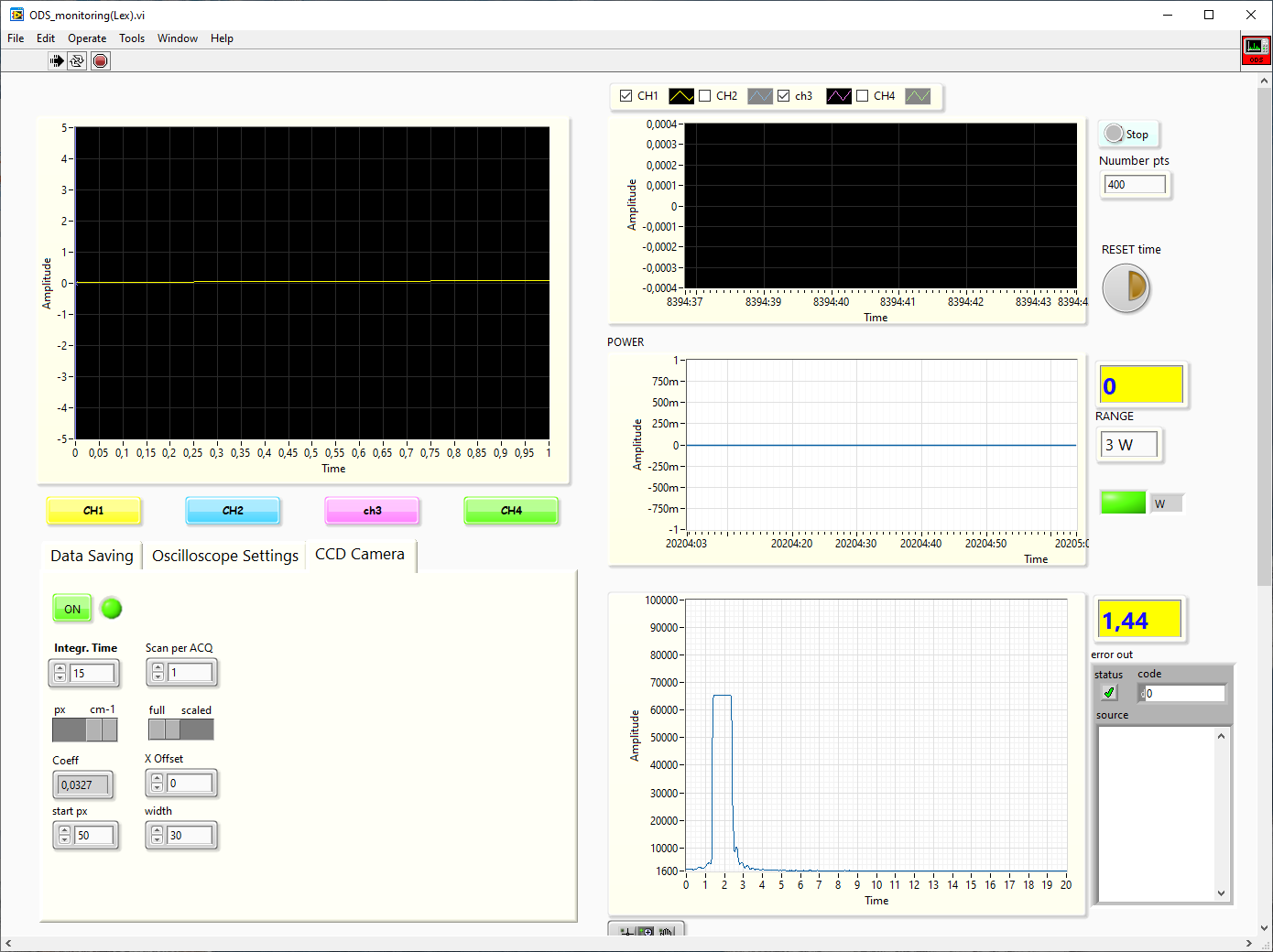Select the pan hand tool in graph palette

(x=667, y=932)
